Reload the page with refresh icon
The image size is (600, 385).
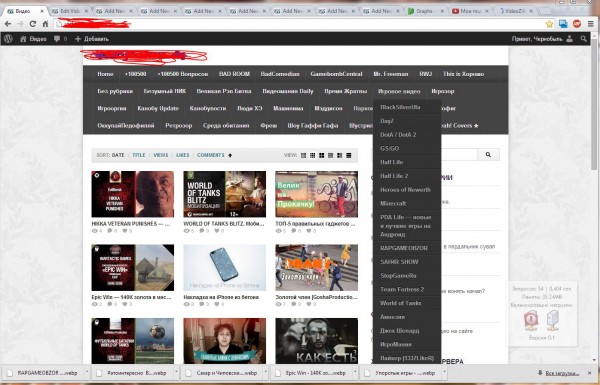33,24
